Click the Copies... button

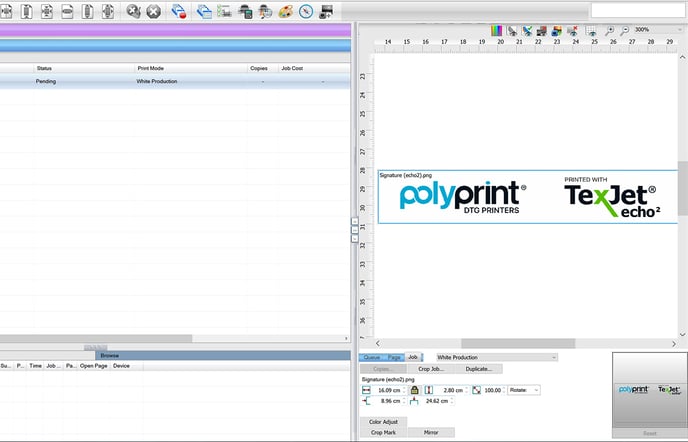(383, 369)
